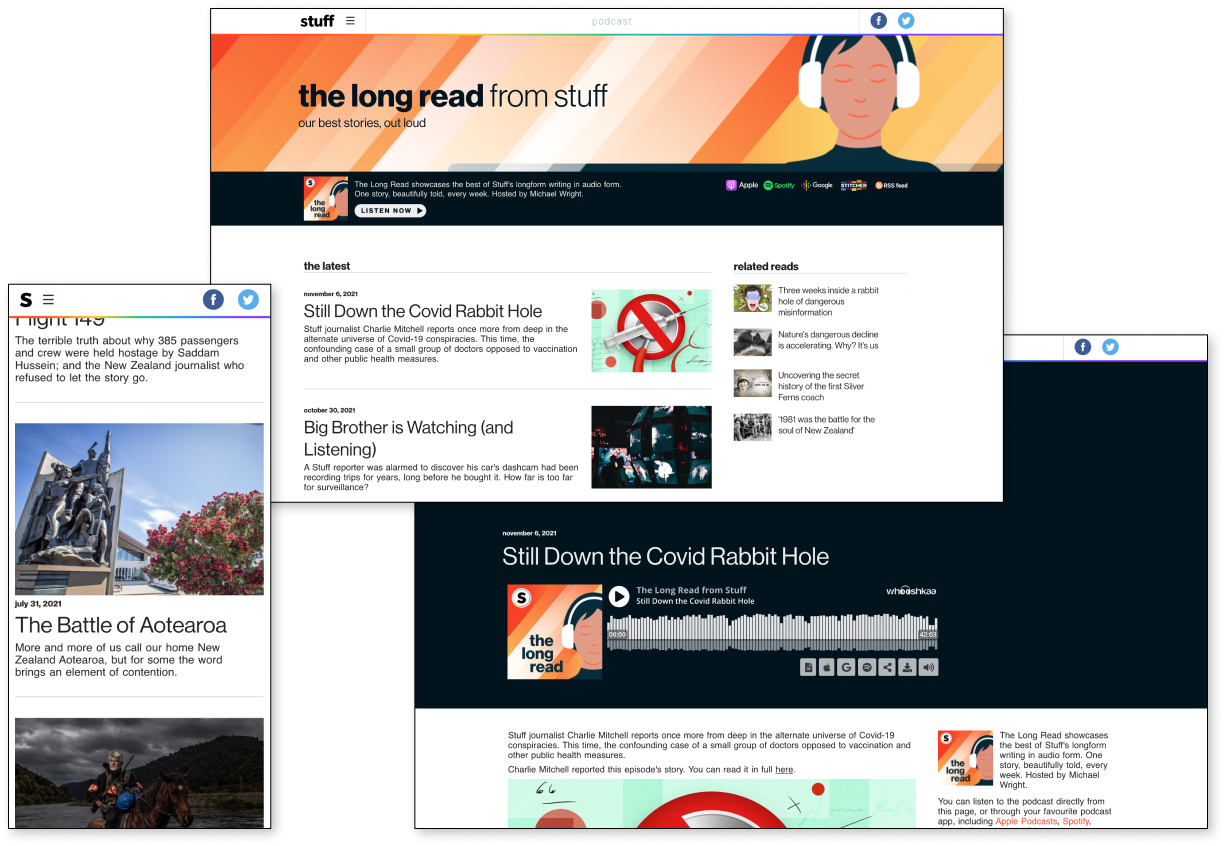Click the sidebar long read cover image
The image size is (1225, 846).
(x=965, y=758)
